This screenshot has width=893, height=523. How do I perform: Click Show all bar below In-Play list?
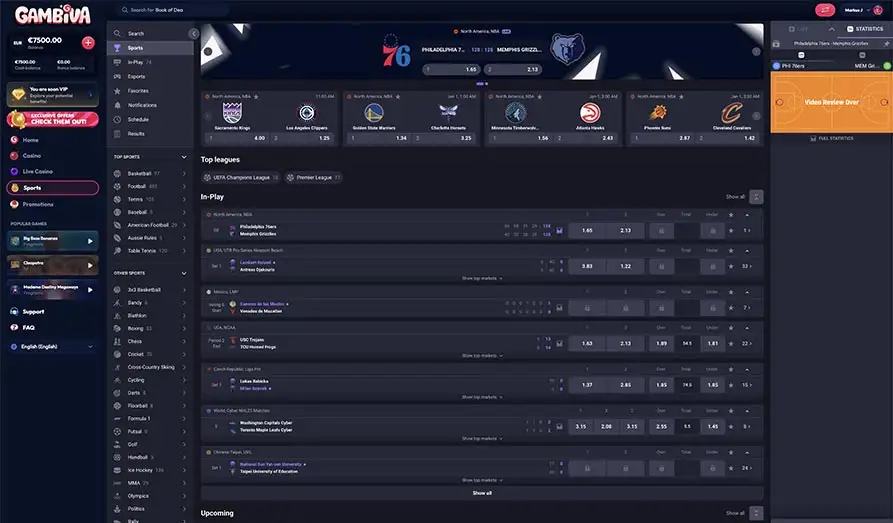tap(482, 493)
